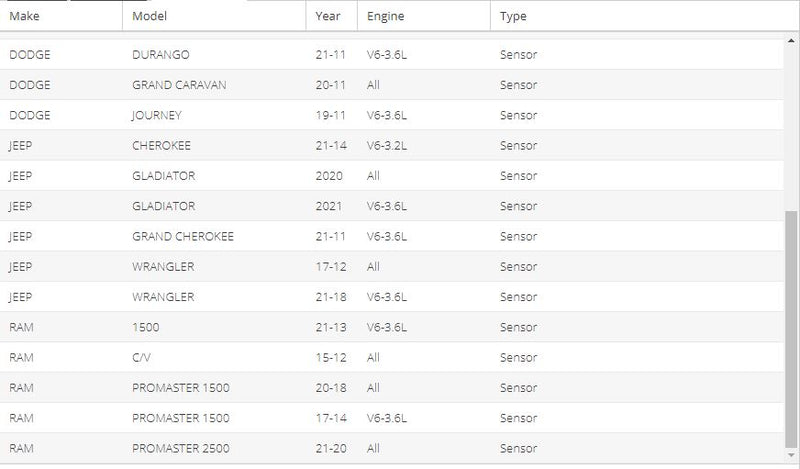Select the RAM ProMaster 2500 row
The width and height of the screenshot is (800, 469).
point(392,448)
